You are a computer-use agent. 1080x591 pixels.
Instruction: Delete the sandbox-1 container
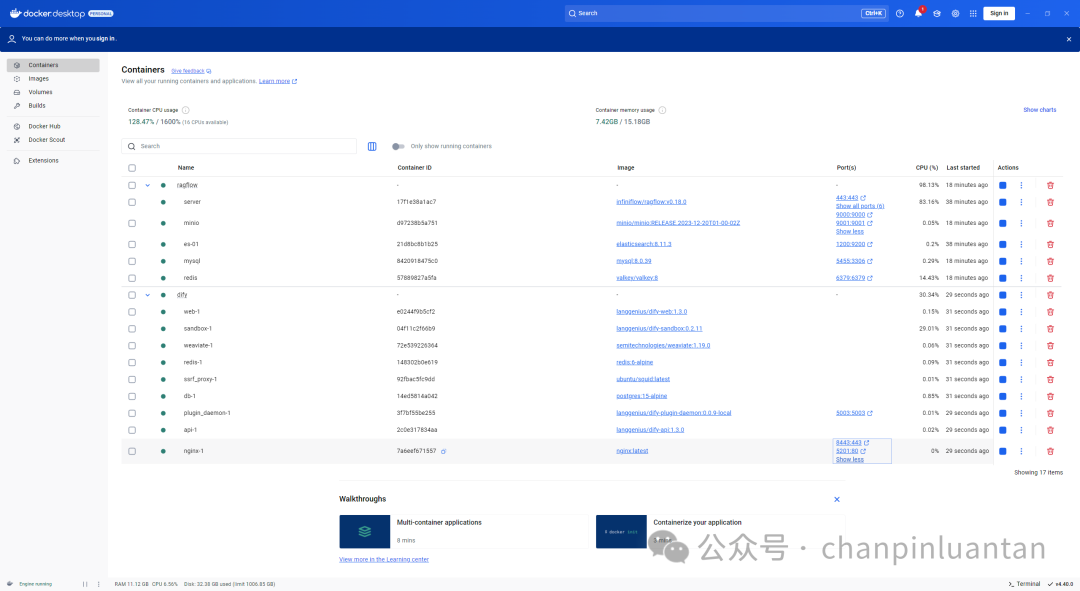point(1050,329)
